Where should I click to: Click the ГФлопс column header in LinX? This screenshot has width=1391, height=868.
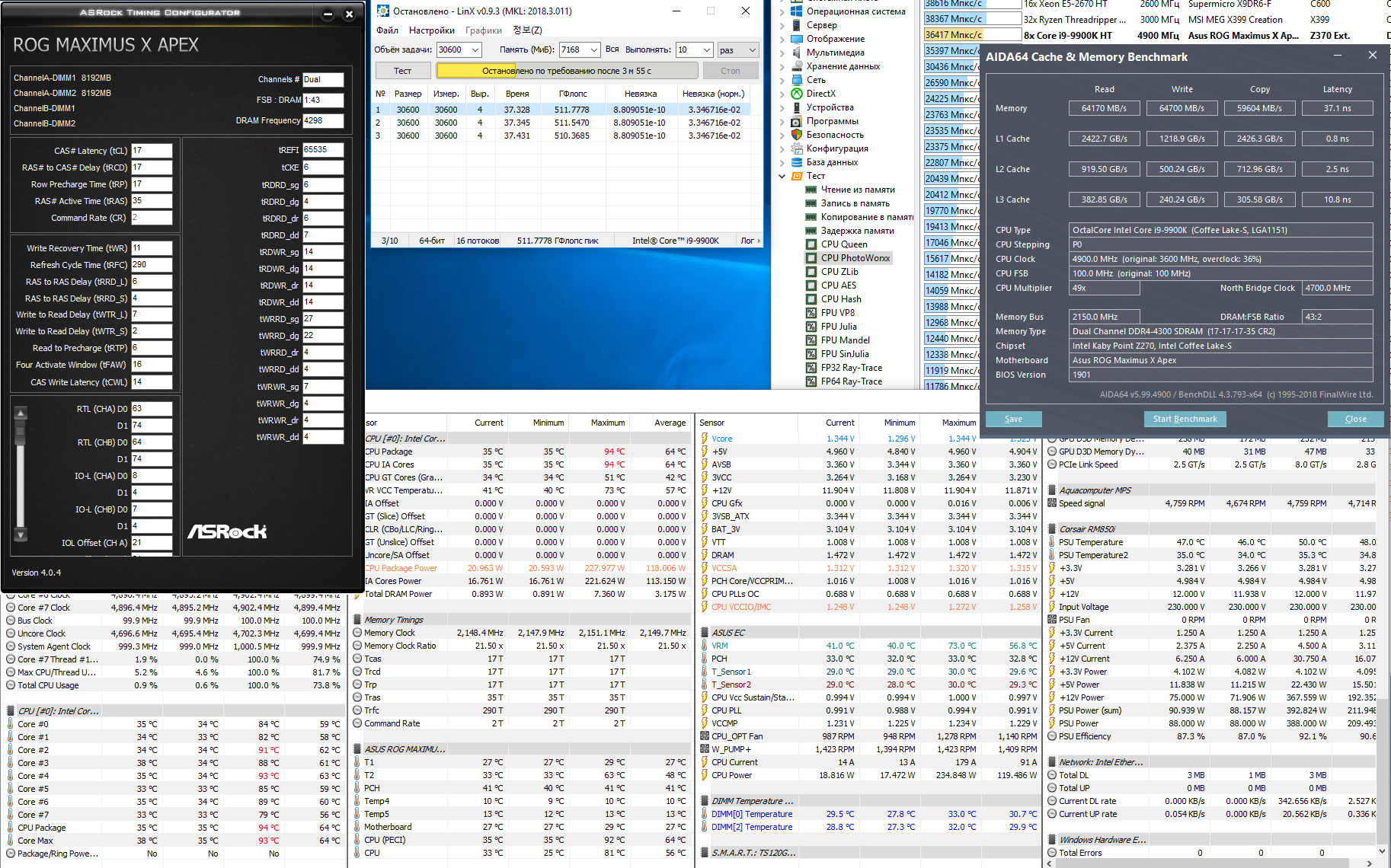(x=573, y=94)
